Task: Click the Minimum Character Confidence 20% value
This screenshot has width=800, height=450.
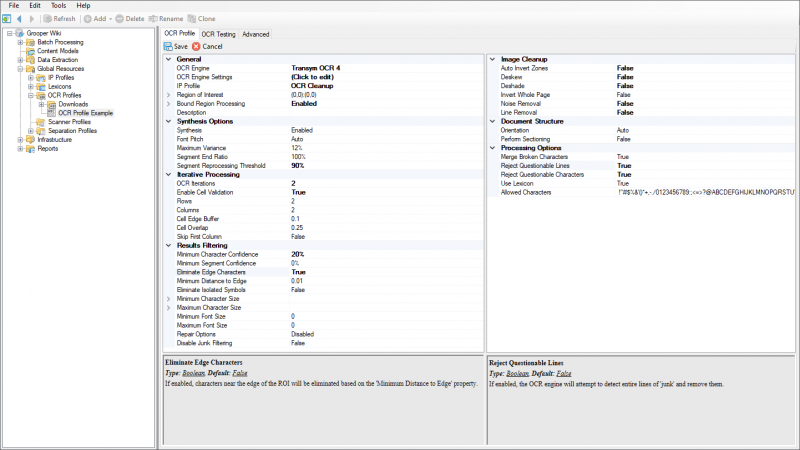Action: tap(298, 254)
